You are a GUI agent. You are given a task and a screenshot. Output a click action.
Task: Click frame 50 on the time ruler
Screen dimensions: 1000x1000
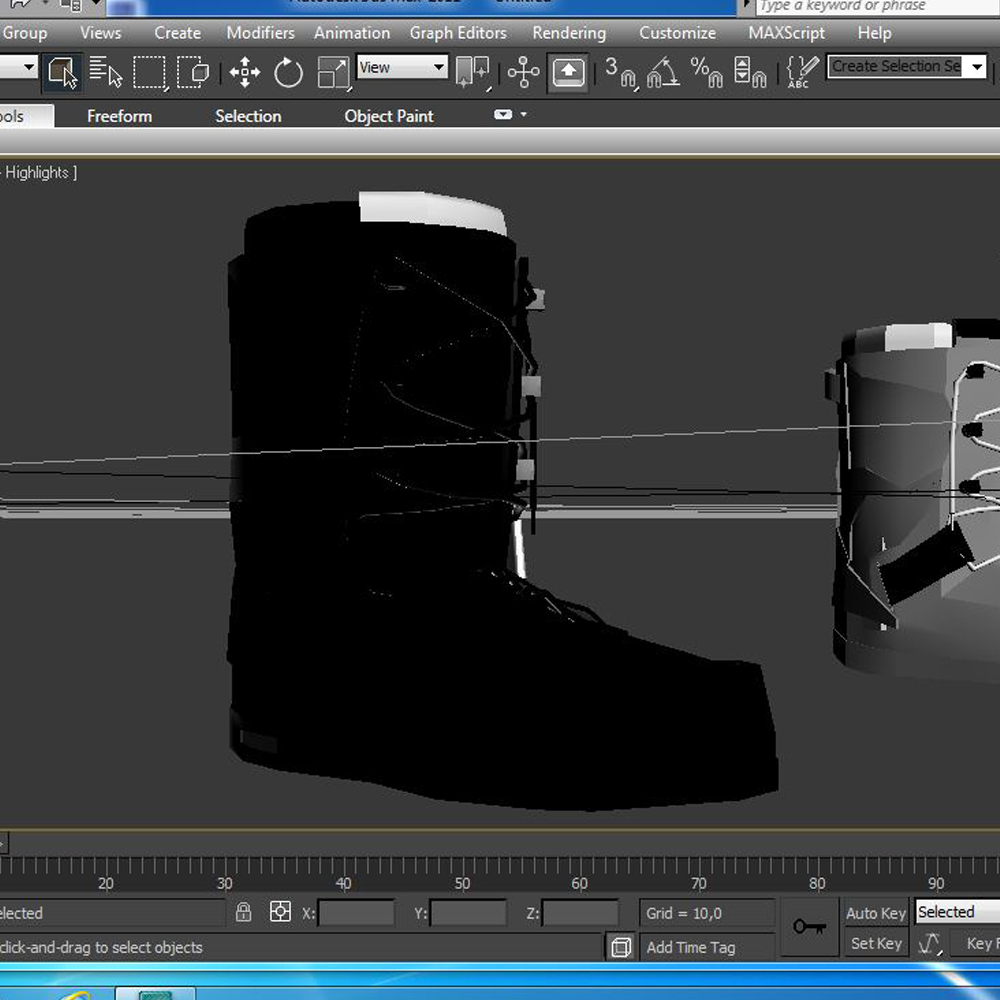coord(462,883)
